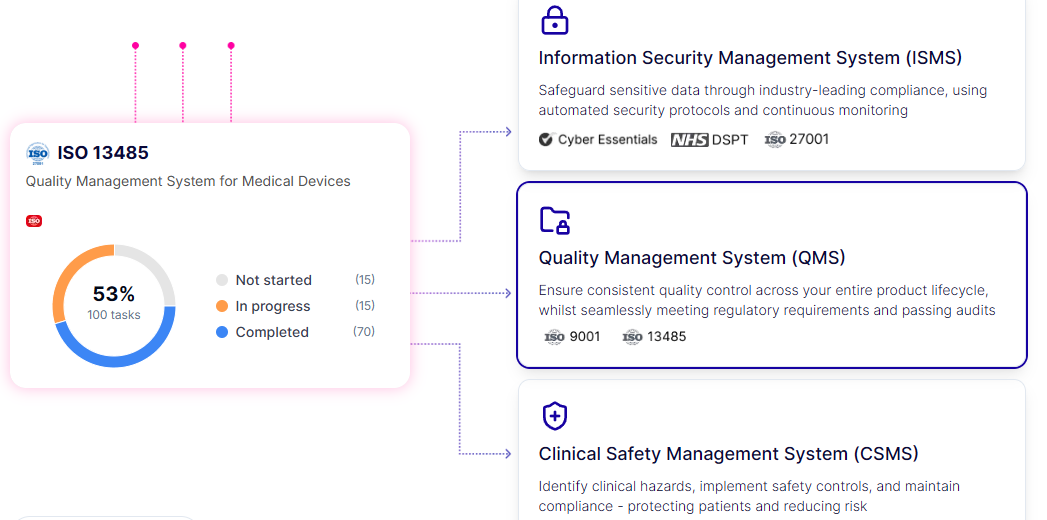Image resolution: width=1047 pixels, height=520 pixels.
Task: Select the grey Not started legend dot
Action: pyautogui.click(x=222, y=280)
